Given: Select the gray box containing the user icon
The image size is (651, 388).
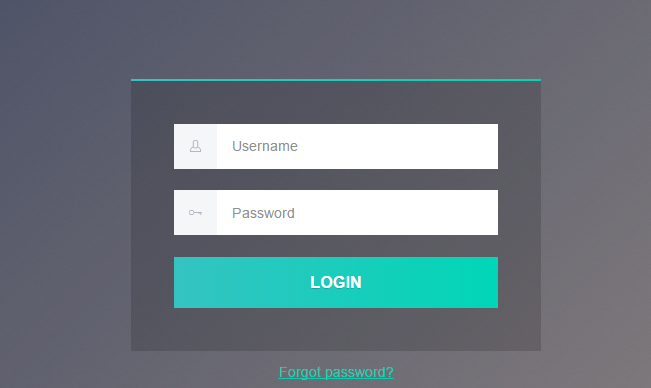Looking at the screenshot, I should click(196, 146).
